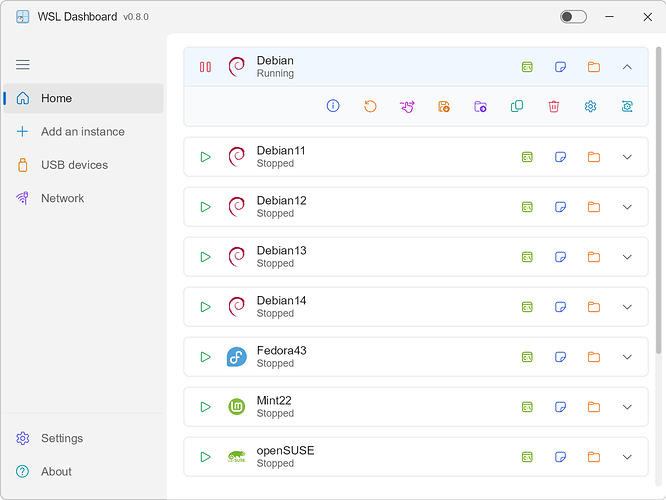Open folder for Debian instance

click(594, 67)
